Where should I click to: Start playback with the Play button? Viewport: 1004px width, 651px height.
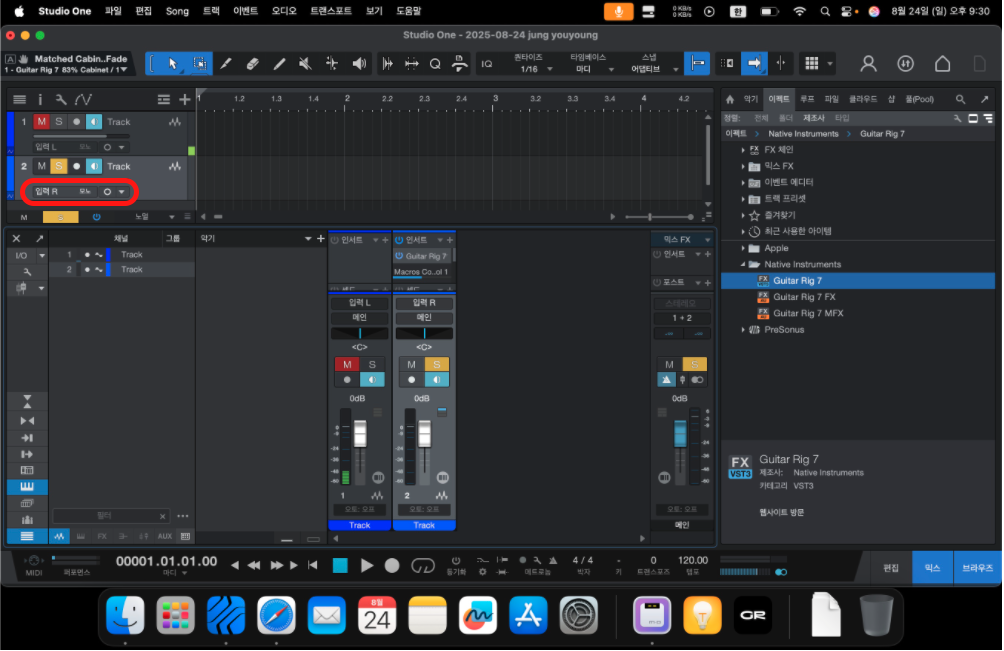tap(366, 565)
